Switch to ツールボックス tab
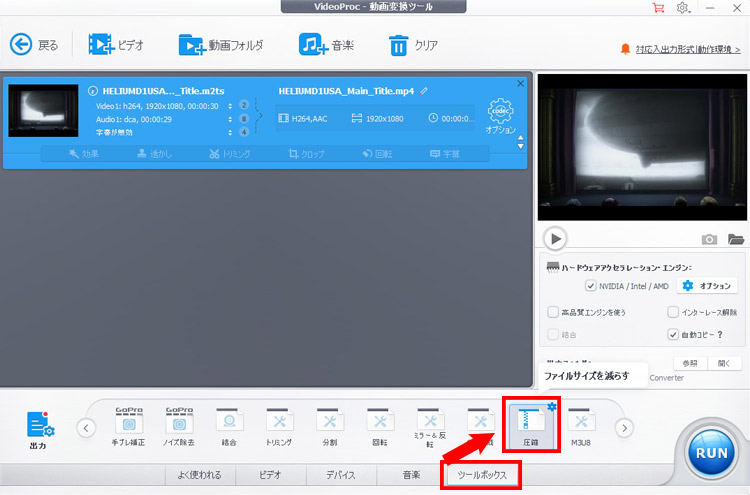The image size is (750, 495). (482, 475)
